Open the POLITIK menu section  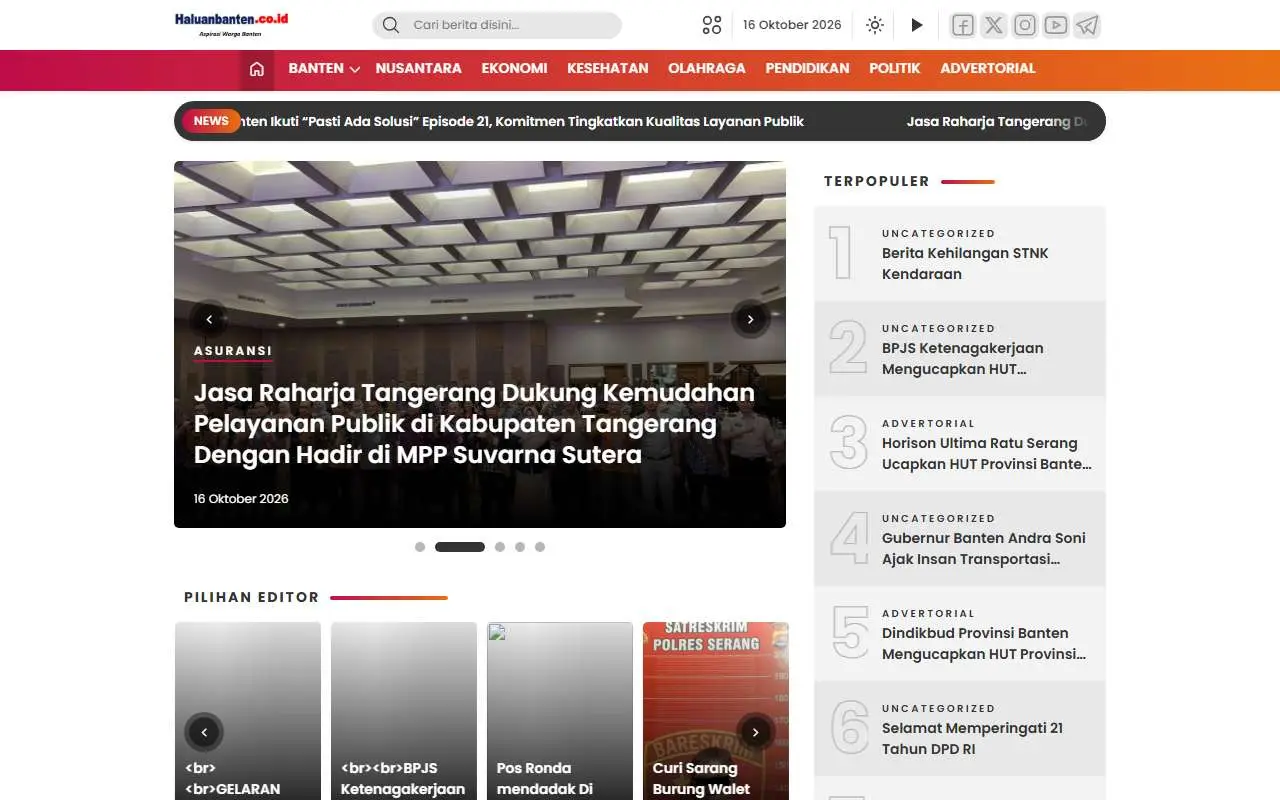895,68
